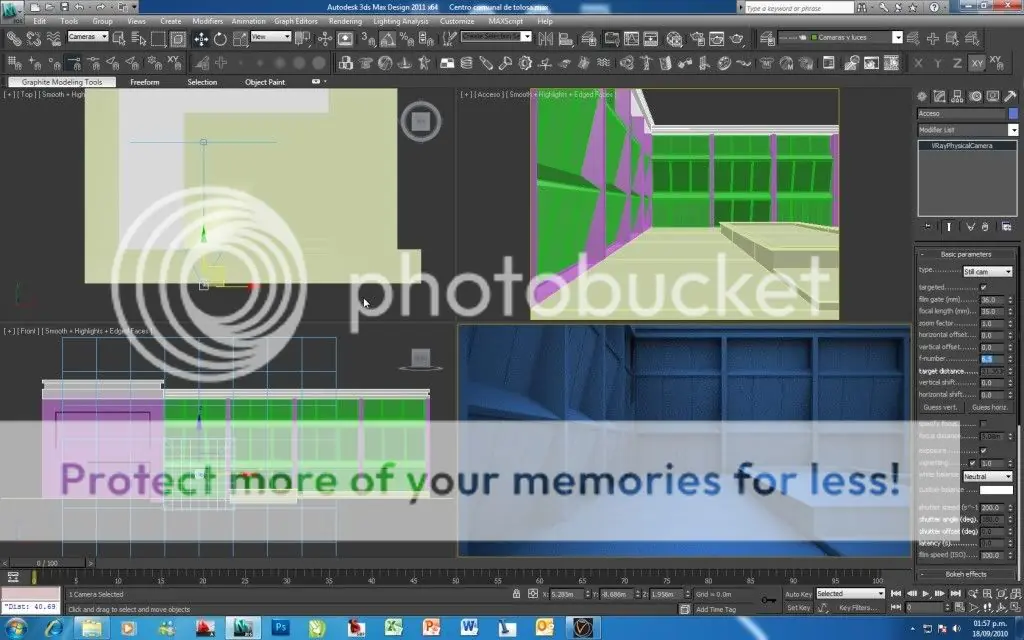The width and height of the screenshot is (1024, 640).
Task: Restrict to XY plane axis constraint
Action: [976, 63]
